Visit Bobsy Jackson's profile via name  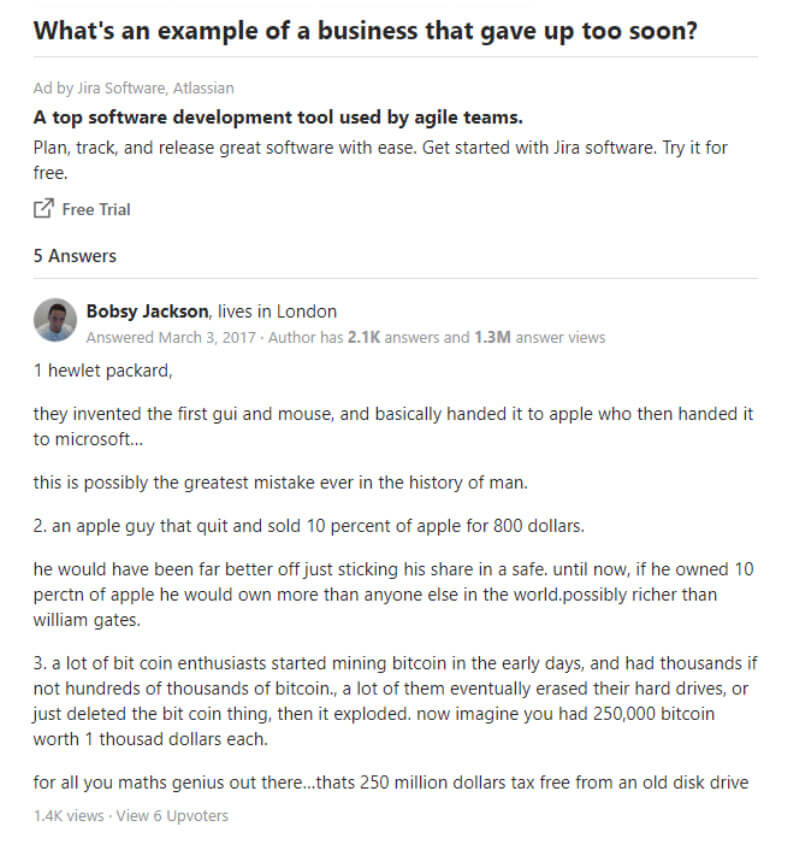[147, 312]
